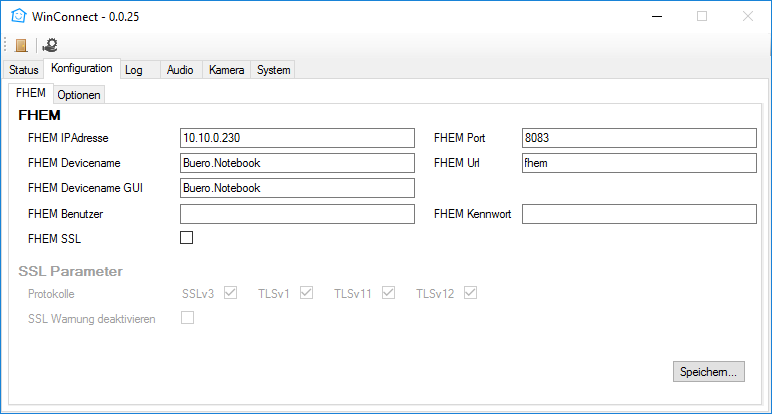Click the FHEM Benutzer label
This screenshot has height=414, width=772.
(x=65, y=214)
